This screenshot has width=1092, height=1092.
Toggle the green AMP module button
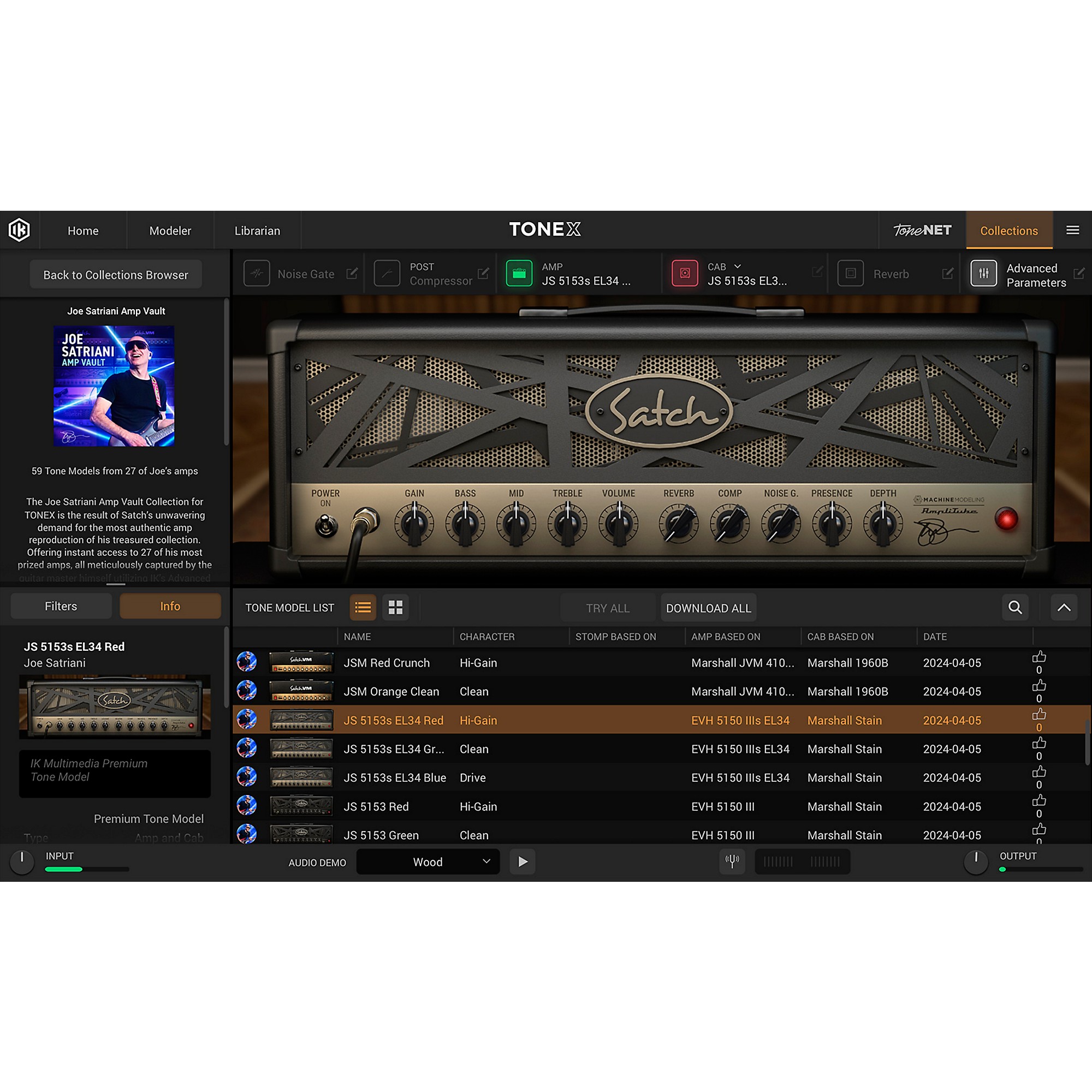[519, 274]
